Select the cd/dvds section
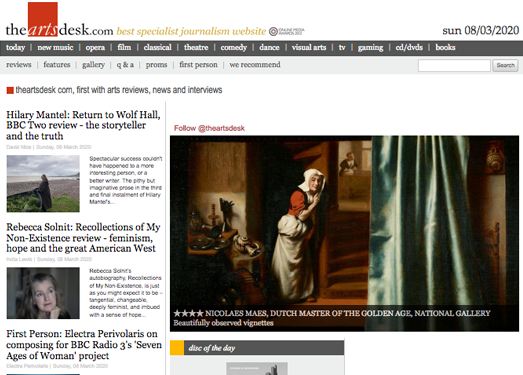The width and height of the screenshot is (523, 375). tap(409, 47)
